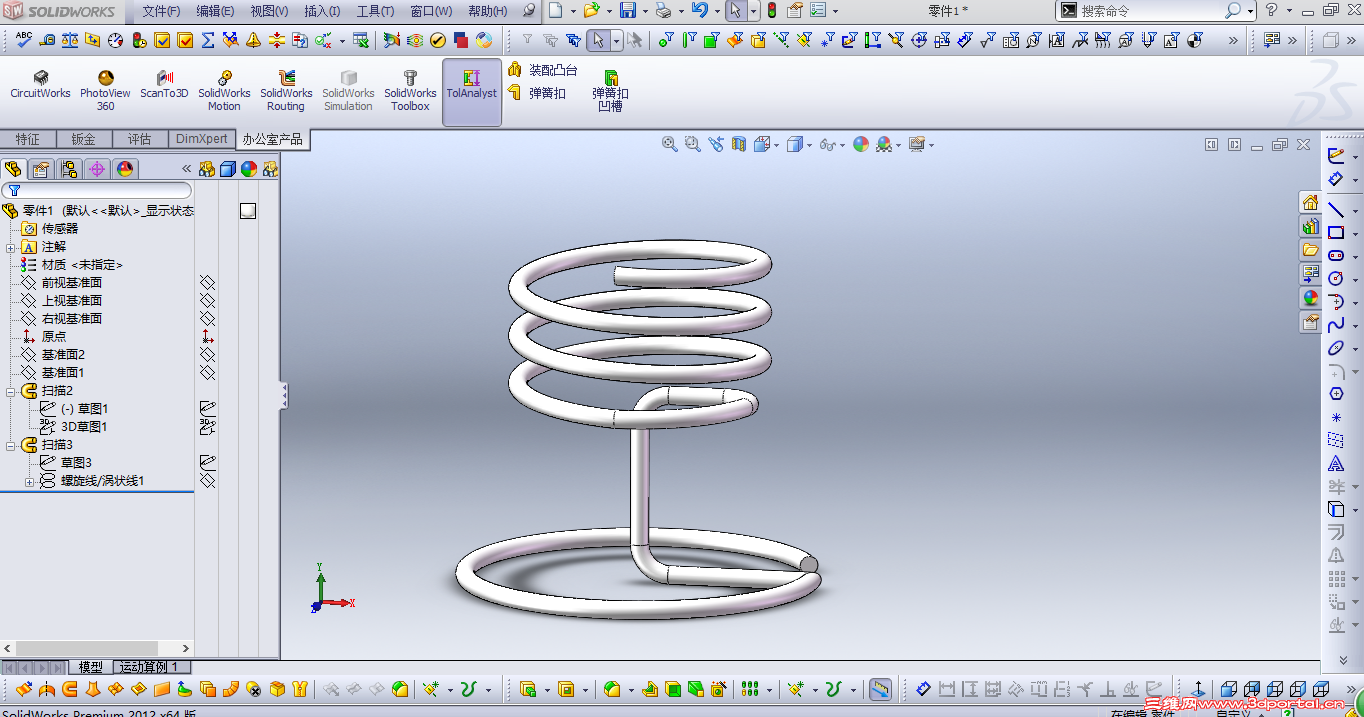Select the Circle sketch tool on right toolbar
This screenshot has width=1364, height=717.
(1336, 279)
